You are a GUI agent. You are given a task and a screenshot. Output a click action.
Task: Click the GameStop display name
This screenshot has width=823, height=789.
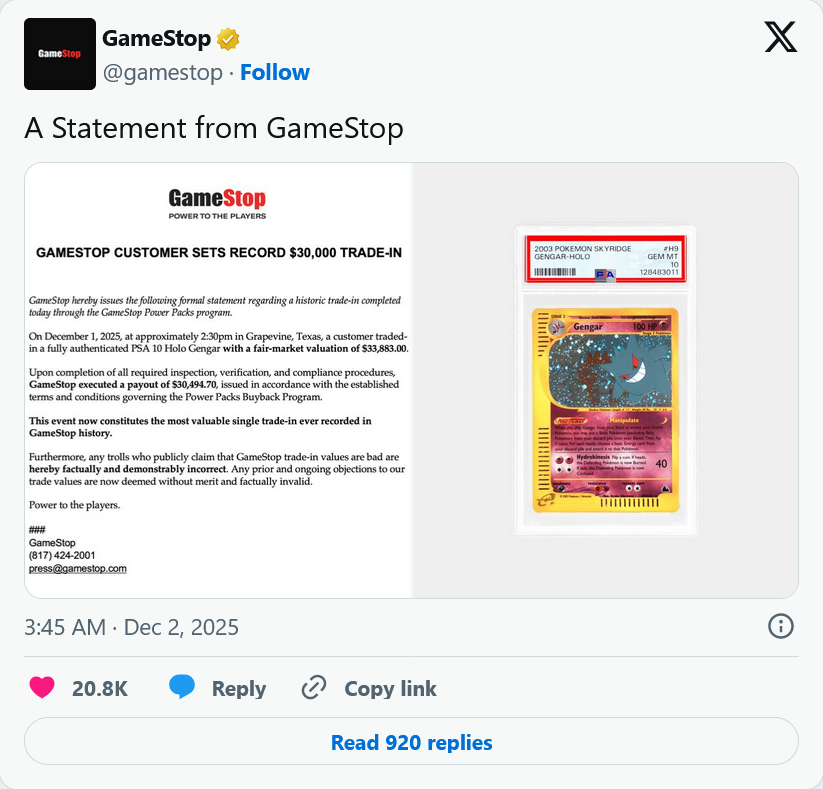(x=156, y=39)
